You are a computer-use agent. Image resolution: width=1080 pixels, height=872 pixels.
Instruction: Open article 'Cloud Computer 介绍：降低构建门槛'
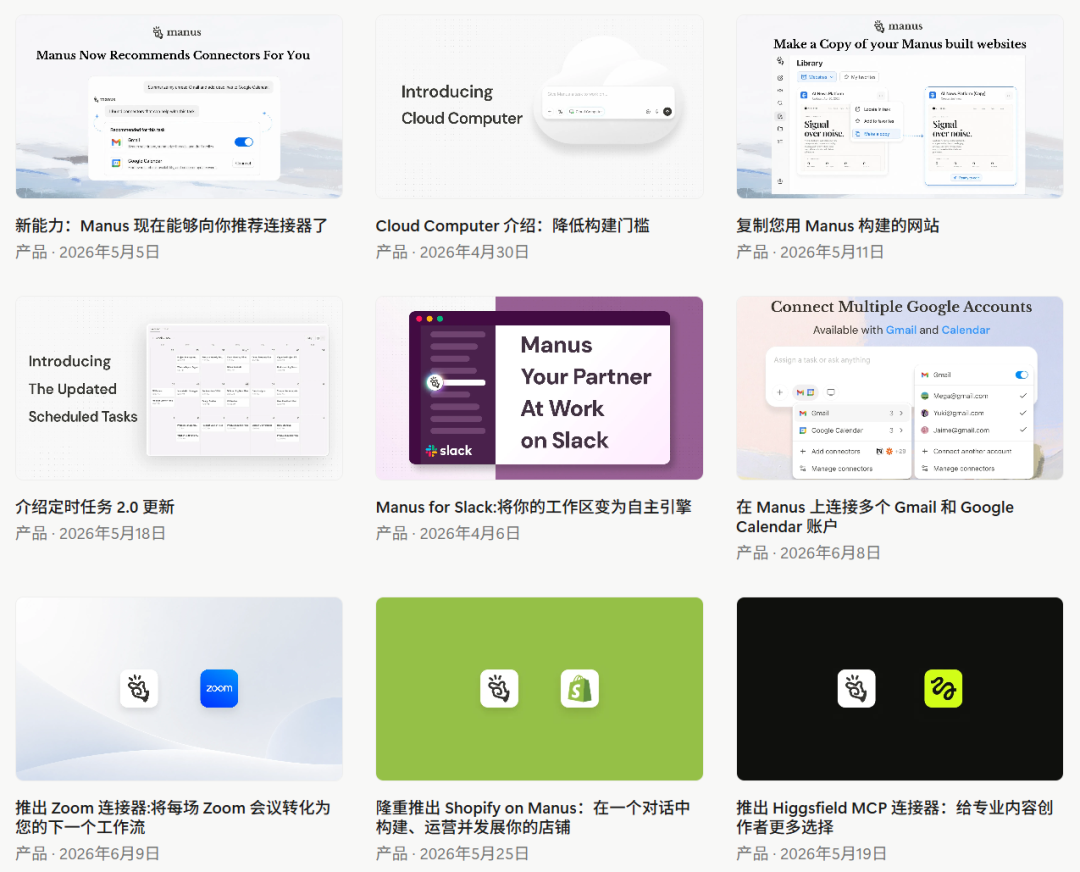512,226
